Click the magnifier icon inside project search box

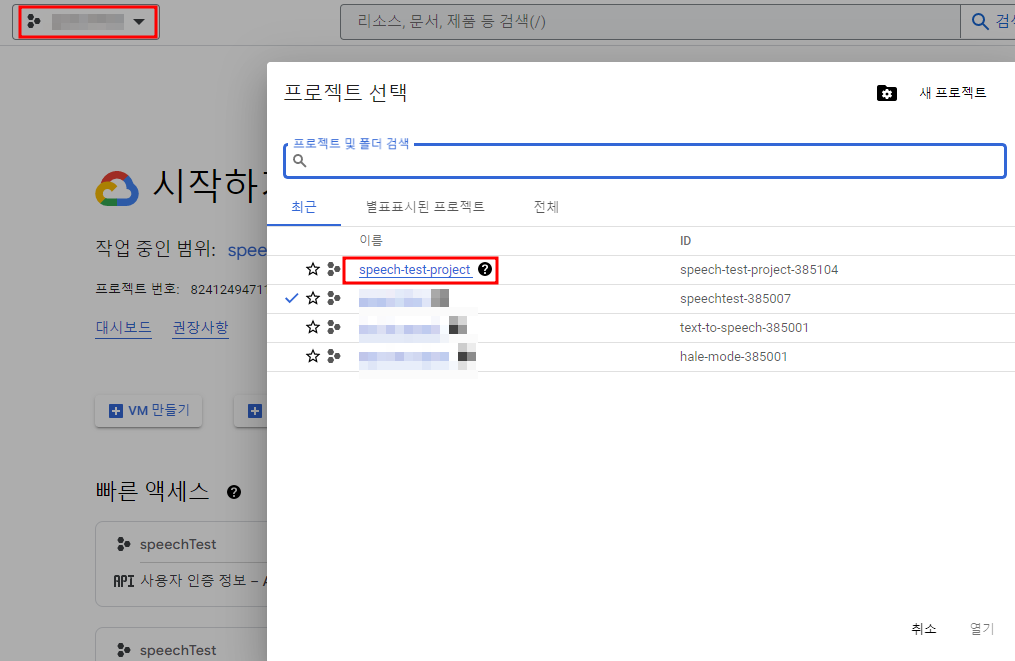point(299,161)
